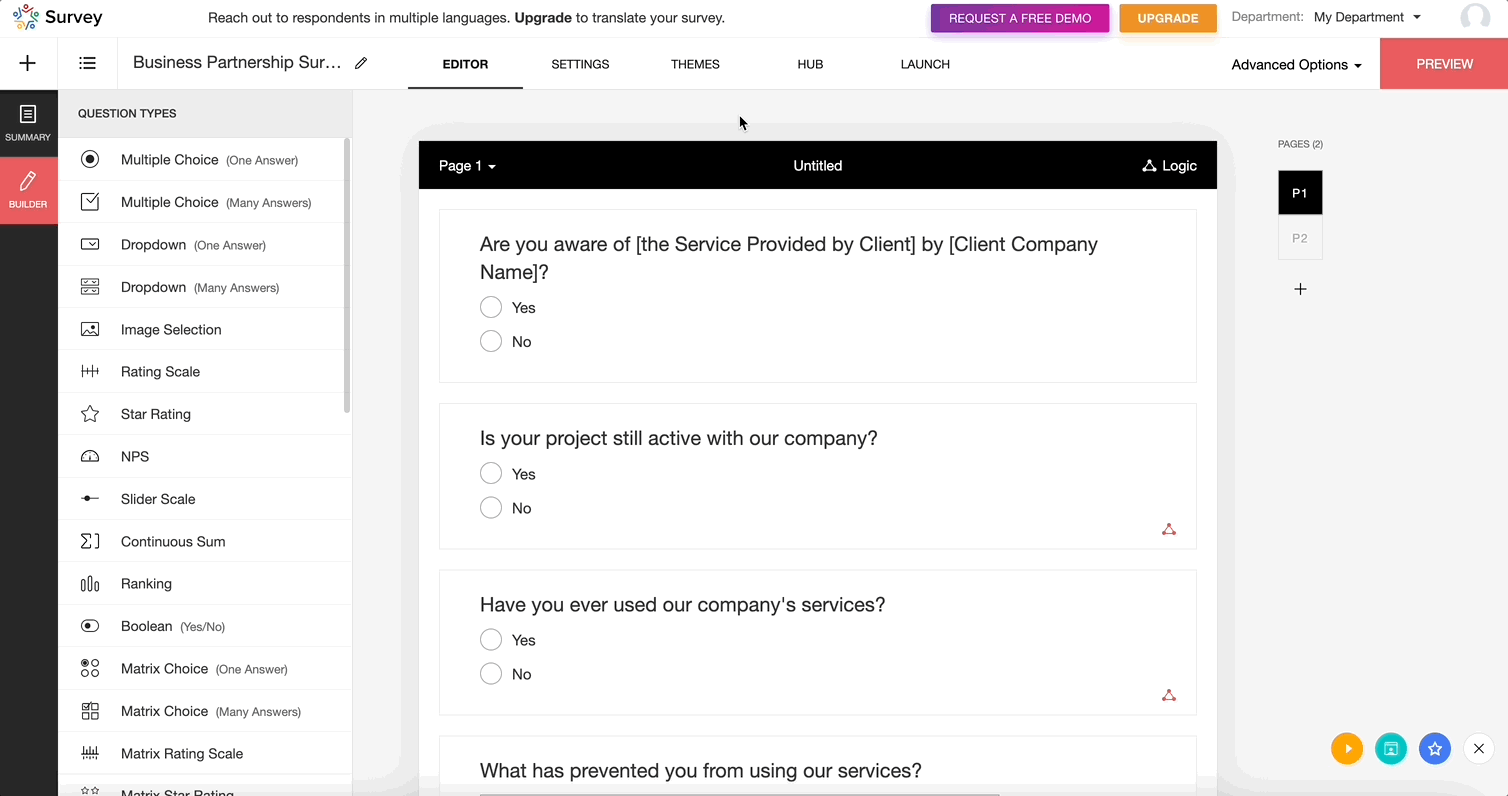
Task: Click the plus icon to create new
Action: point(28,63)
